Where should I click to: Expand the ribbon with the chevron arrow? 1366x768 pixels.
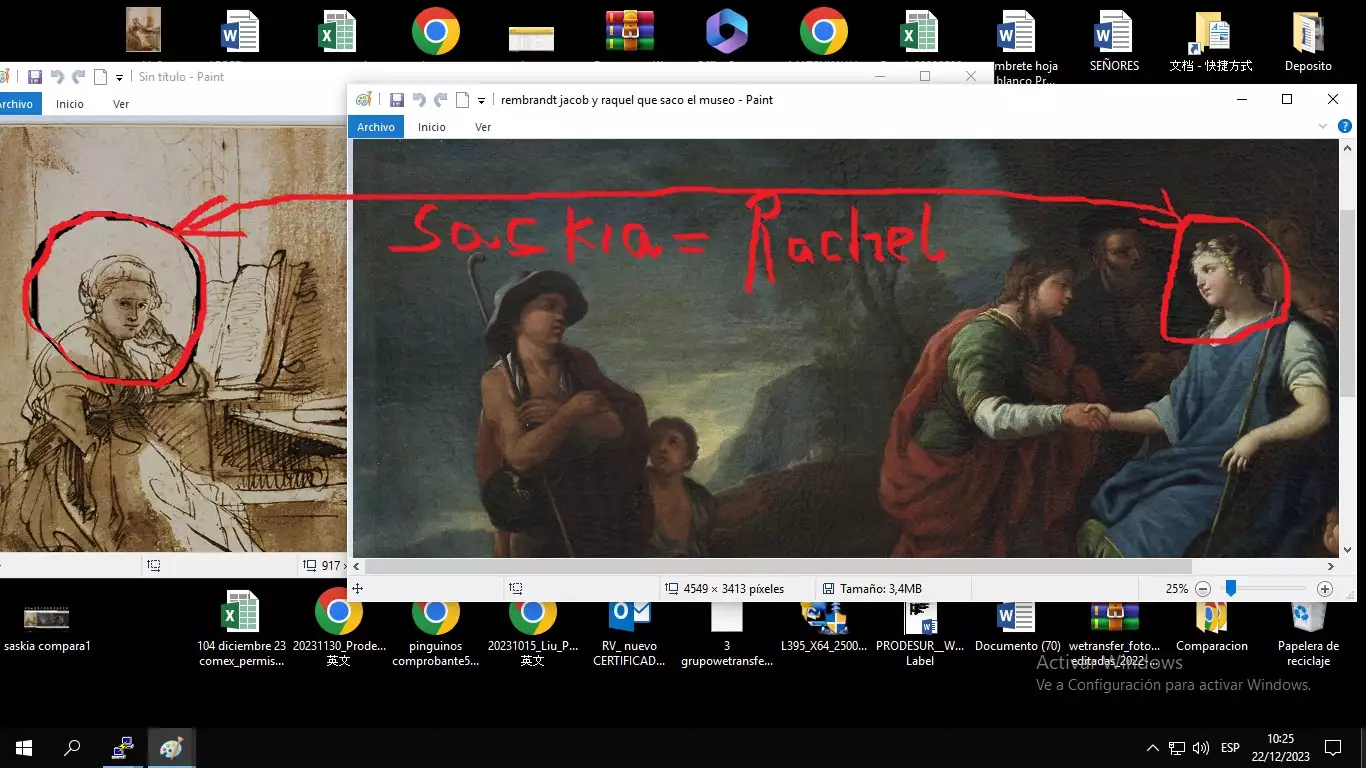[x=1323, y=127]
